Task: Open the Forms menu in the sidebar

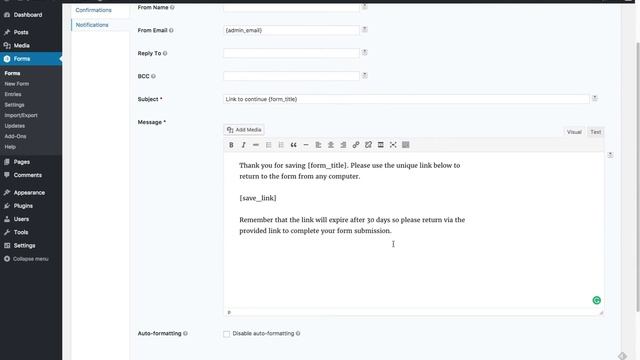Action: (x=31, y=59)
